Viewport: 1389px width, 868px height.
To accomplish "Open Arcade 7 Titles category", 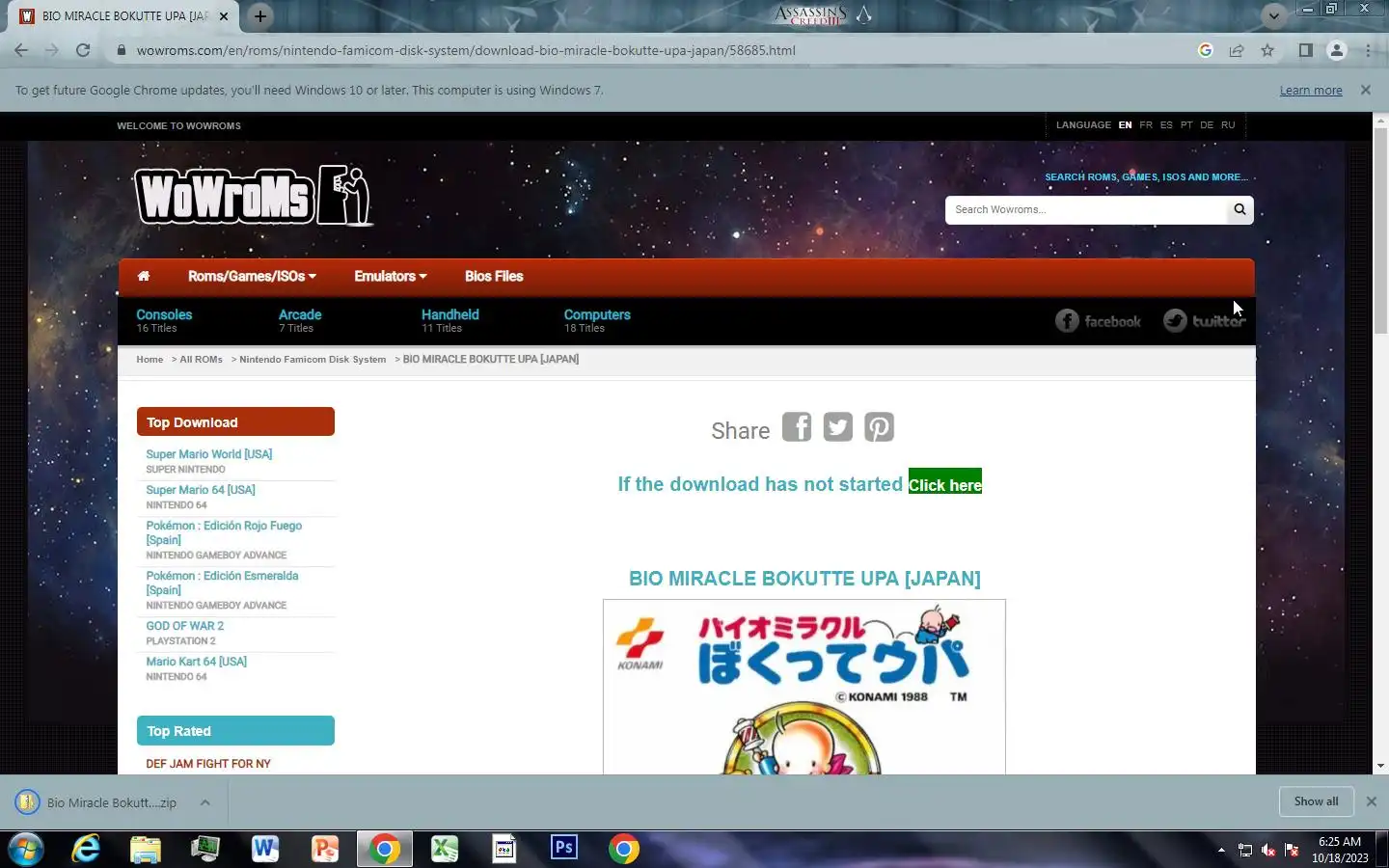I will (x=300, y=320).
